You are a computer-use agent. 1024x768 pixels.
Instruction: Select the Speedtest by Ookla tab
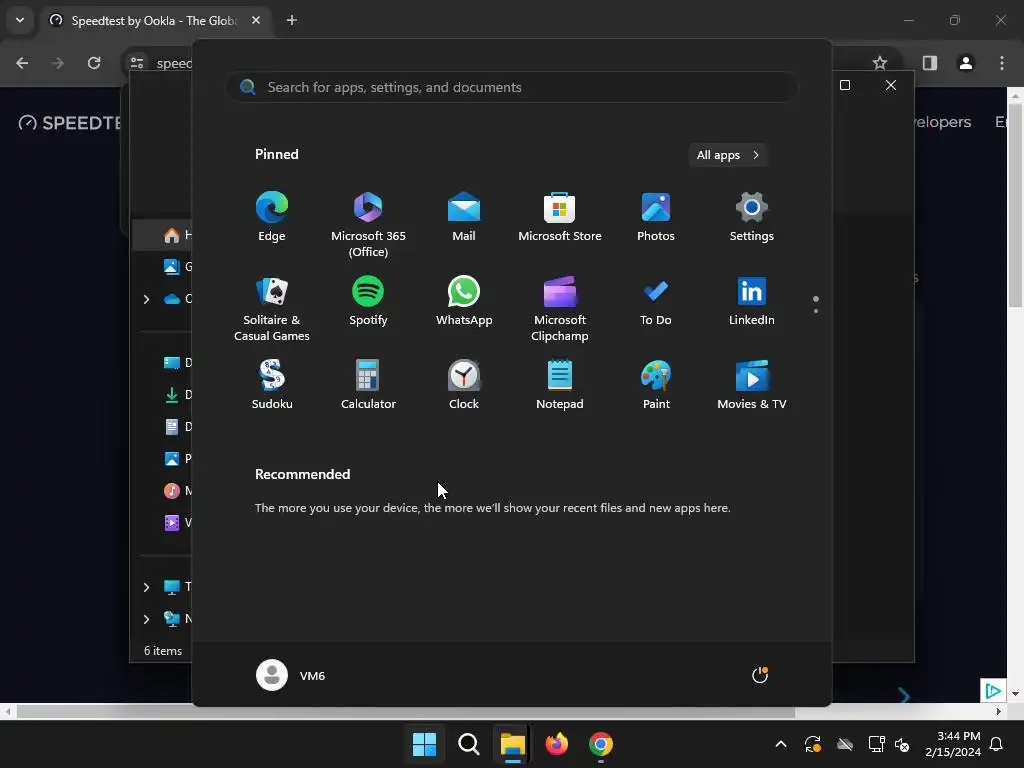click(x=155, y=20)
